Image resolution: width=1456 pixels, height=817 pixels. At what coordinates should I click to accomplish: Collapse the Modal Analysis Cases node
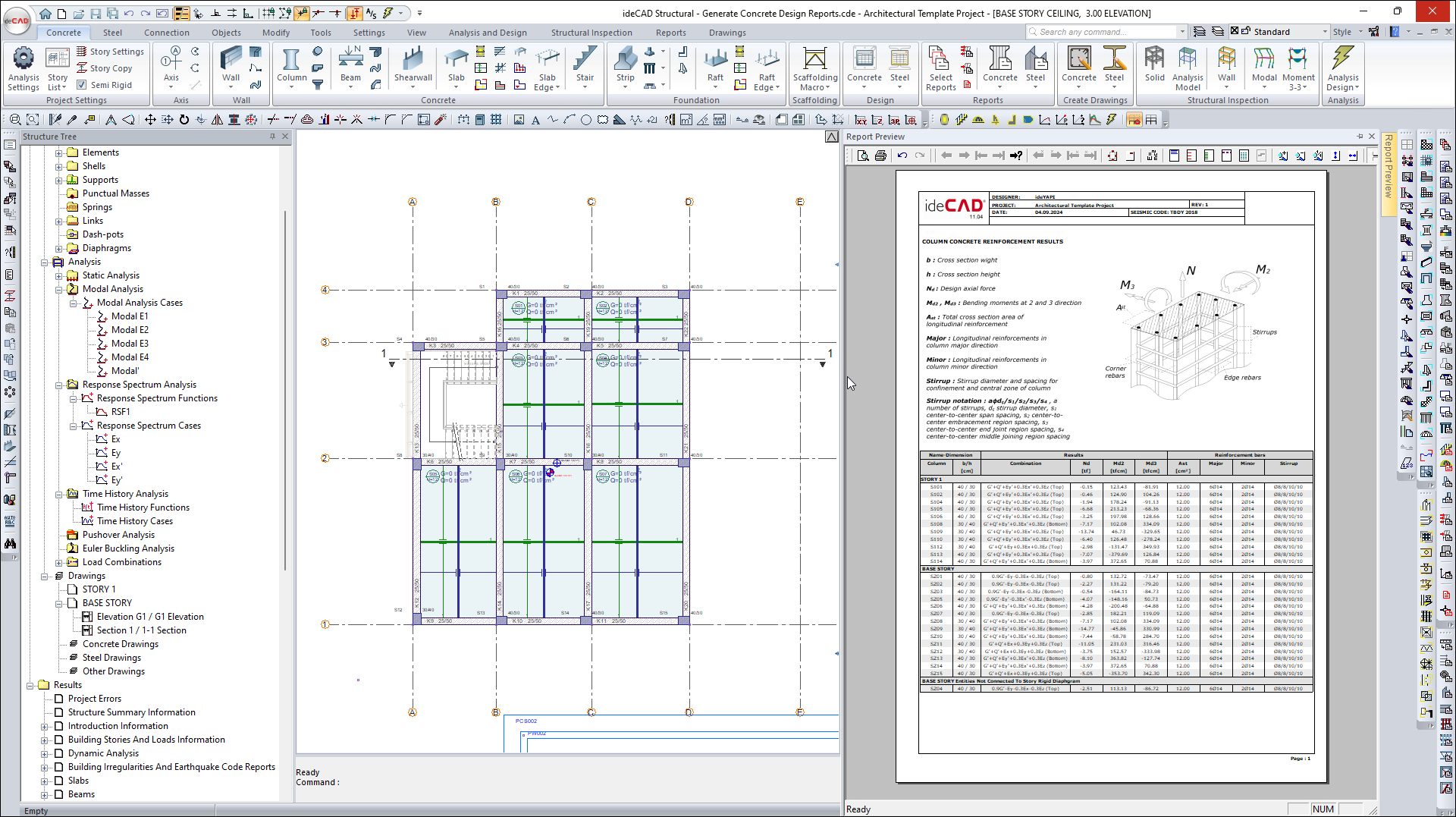click(74, 303)
